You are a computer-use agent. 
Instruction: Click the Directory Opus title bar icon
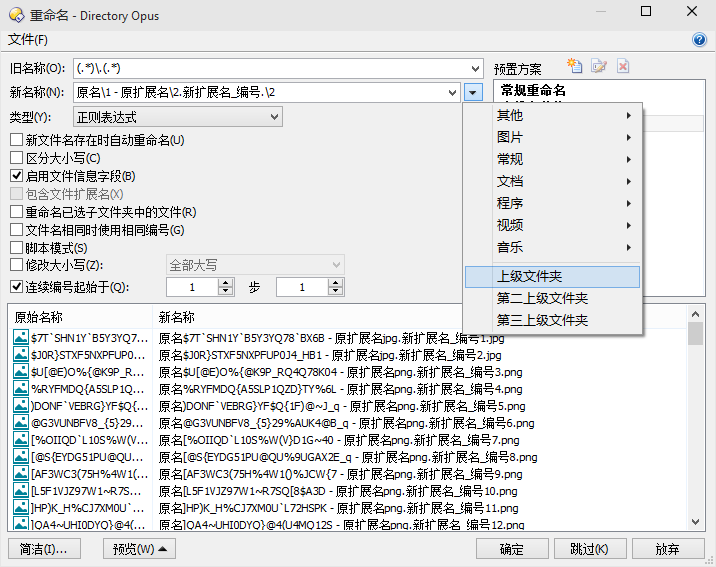pyautogui.click(x=15, y=13)
